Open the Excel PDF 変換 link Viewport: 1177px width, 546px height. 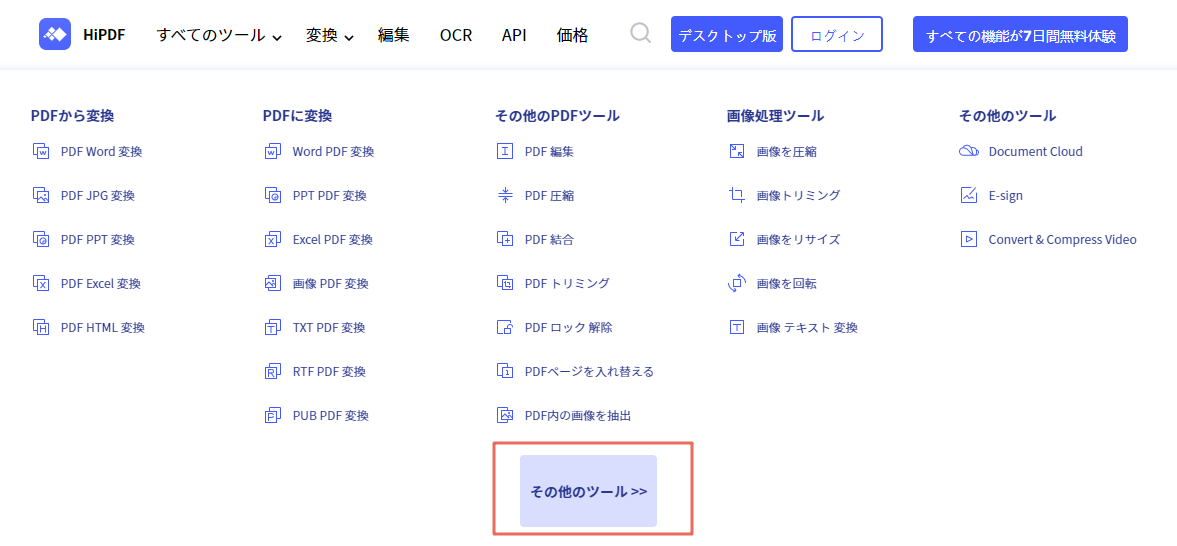point(333,240)
